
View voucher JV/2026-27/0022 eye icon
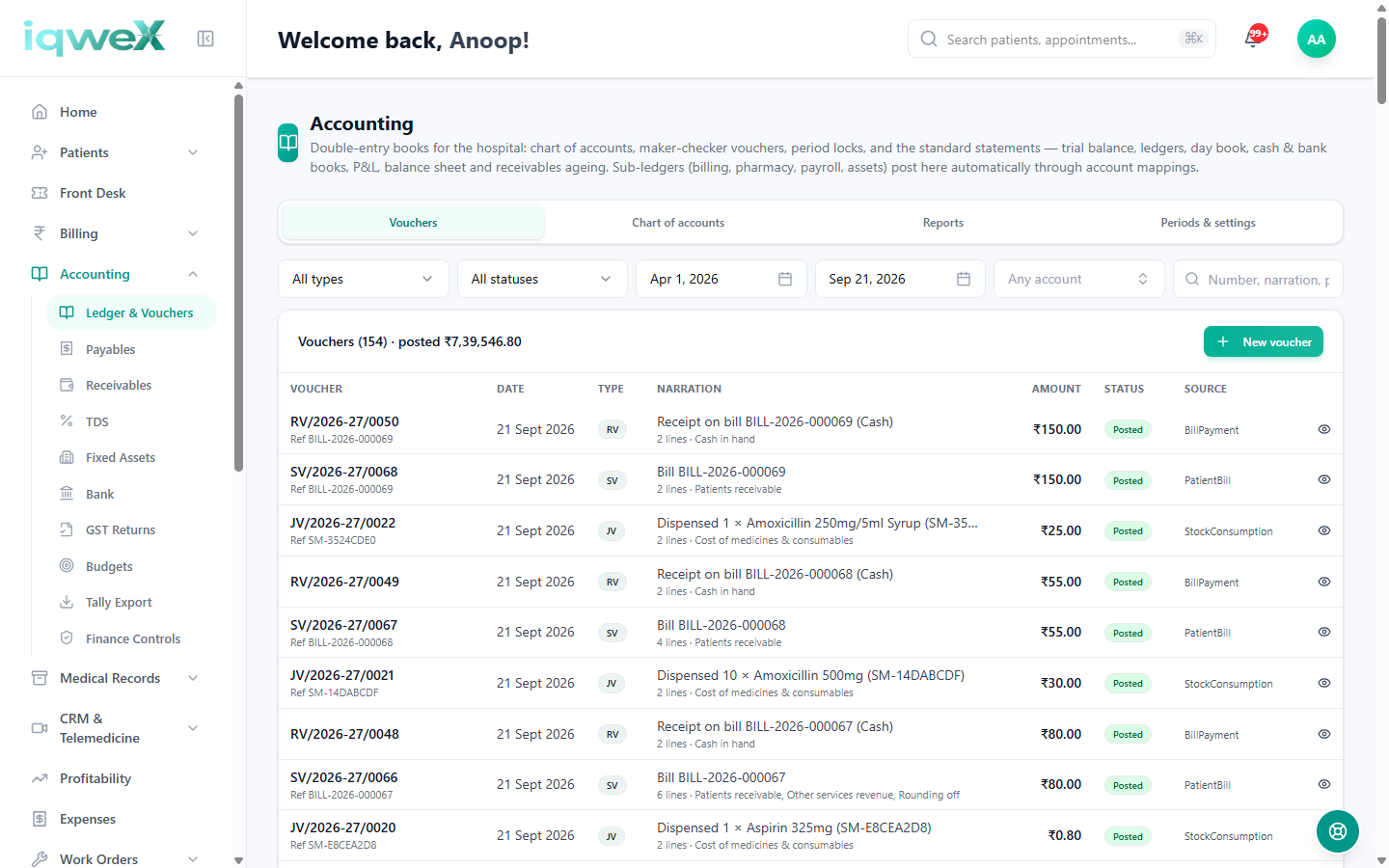(x=1324, y=530)
